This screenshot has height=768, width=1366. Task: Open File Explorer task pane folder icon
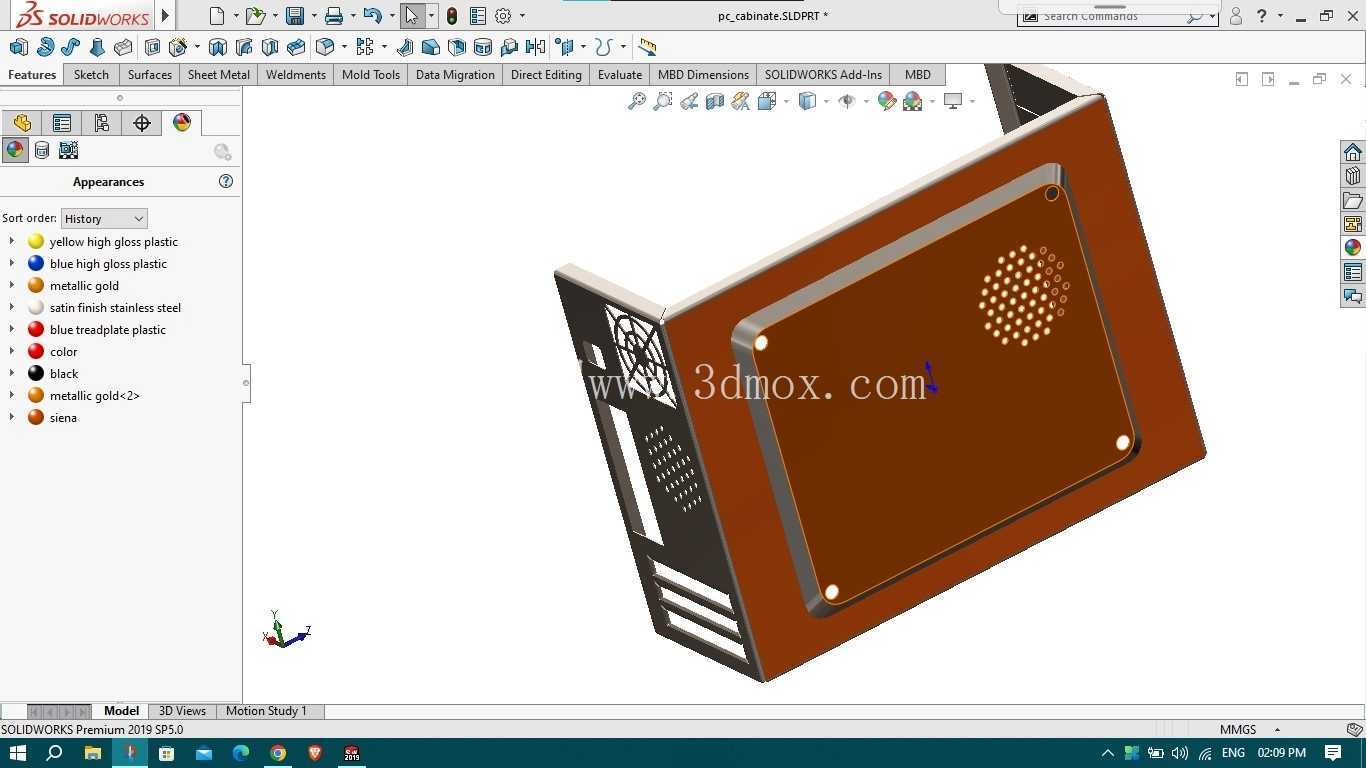click(x=1353, y=200)
